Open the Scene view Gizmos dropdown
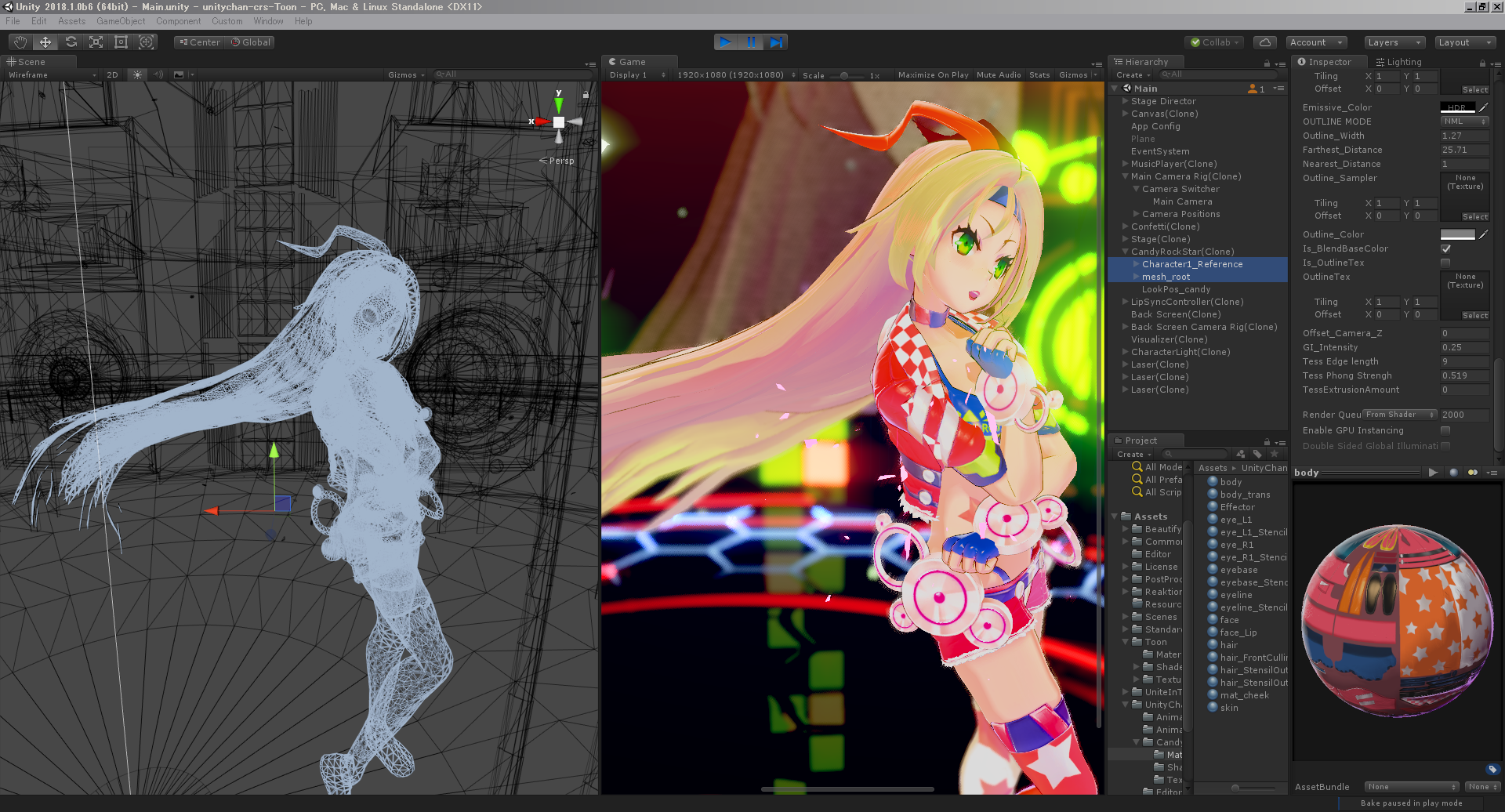Image resolution: width=1505 pixels, height=812 pixels. tap(406, 75)
